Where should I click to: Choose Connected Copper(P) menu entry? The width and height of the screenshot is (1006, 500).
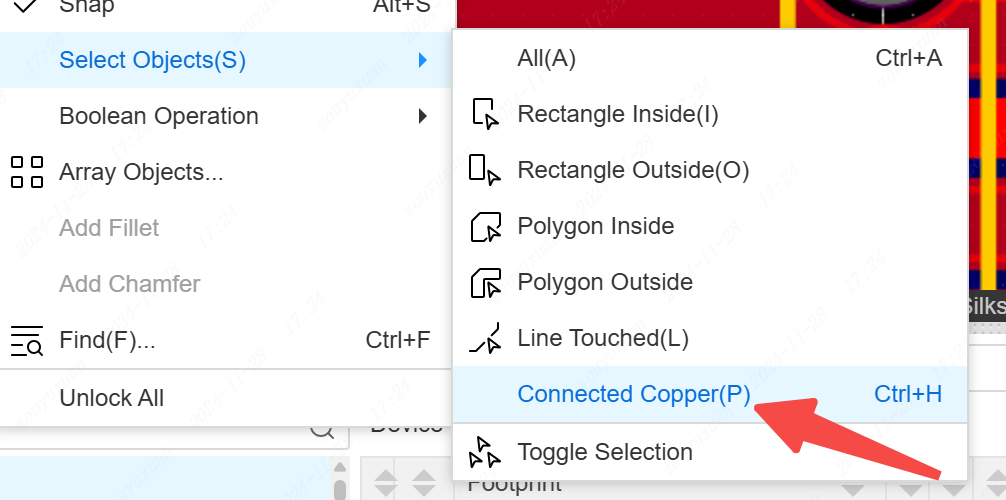click(633, 394)
